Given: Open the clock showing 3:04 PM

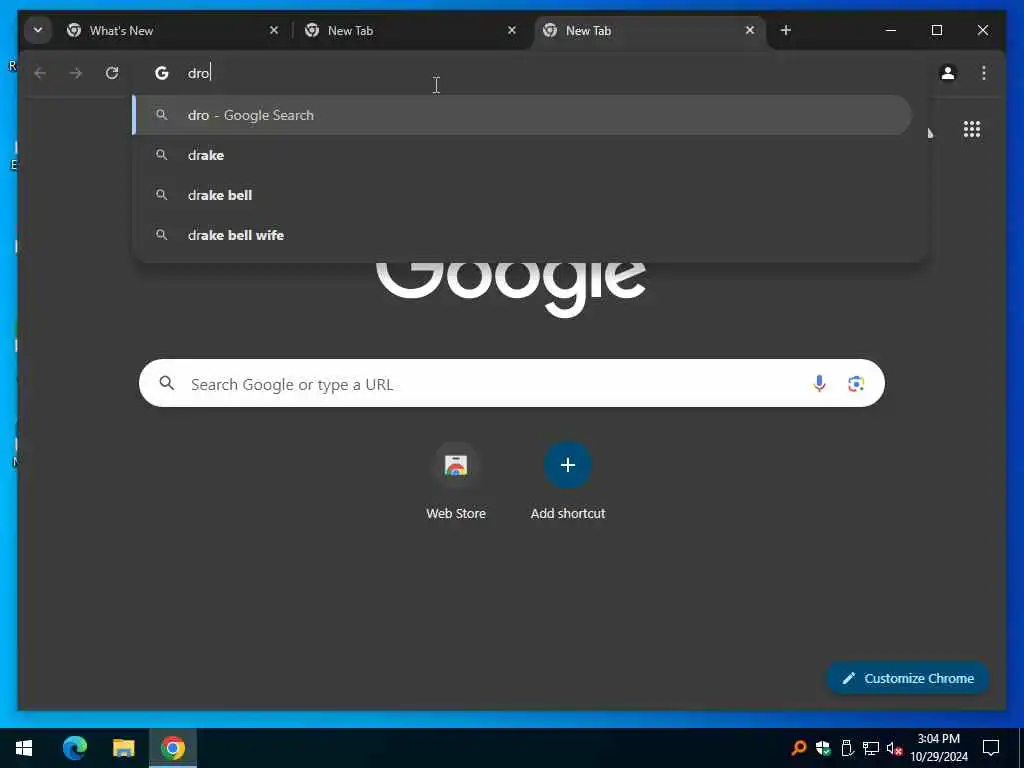Looking at the screenshot, I should point(938,748).
